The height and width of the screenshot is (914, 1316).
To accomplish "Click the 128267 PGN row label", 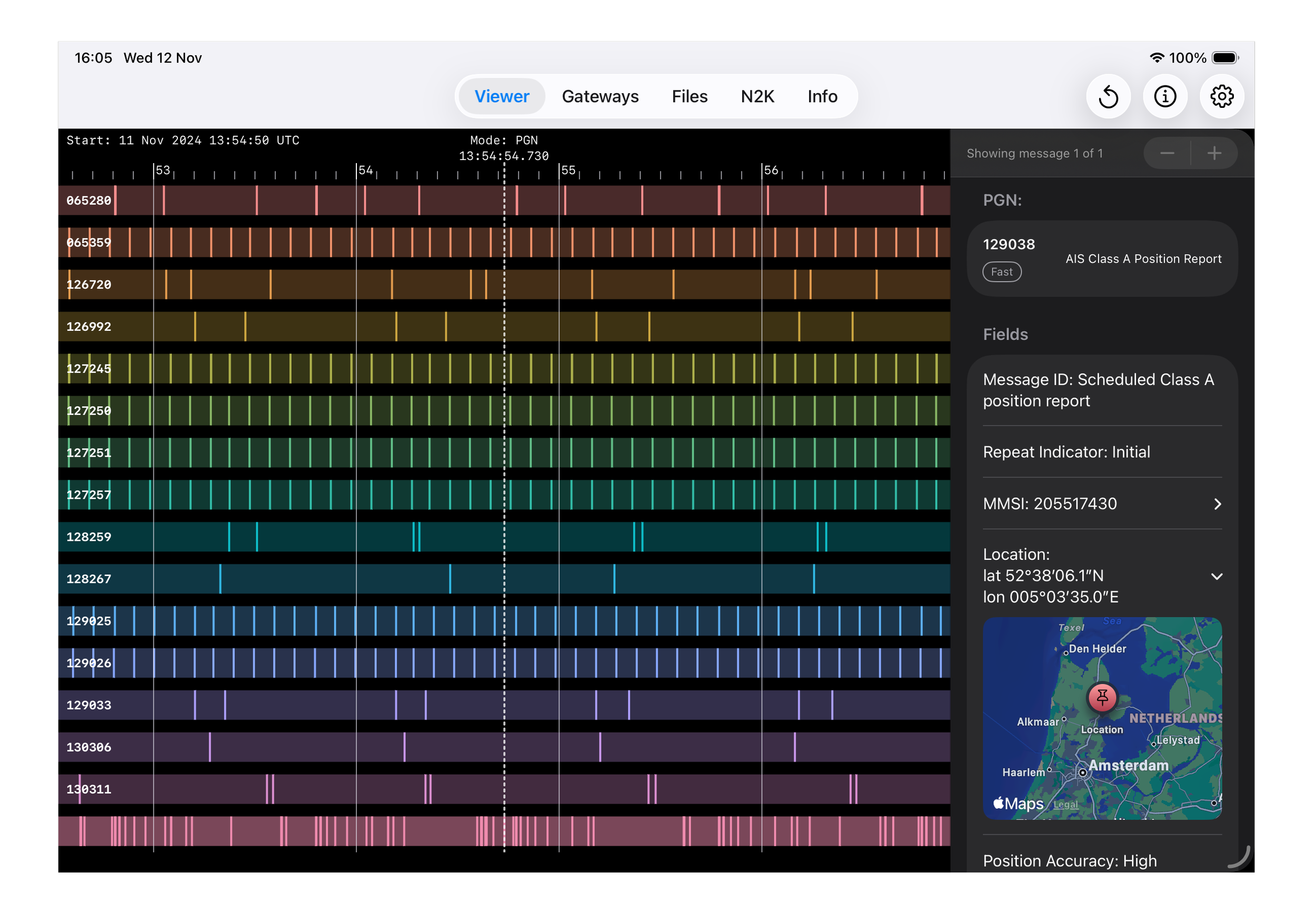I will tap(89, 579).
